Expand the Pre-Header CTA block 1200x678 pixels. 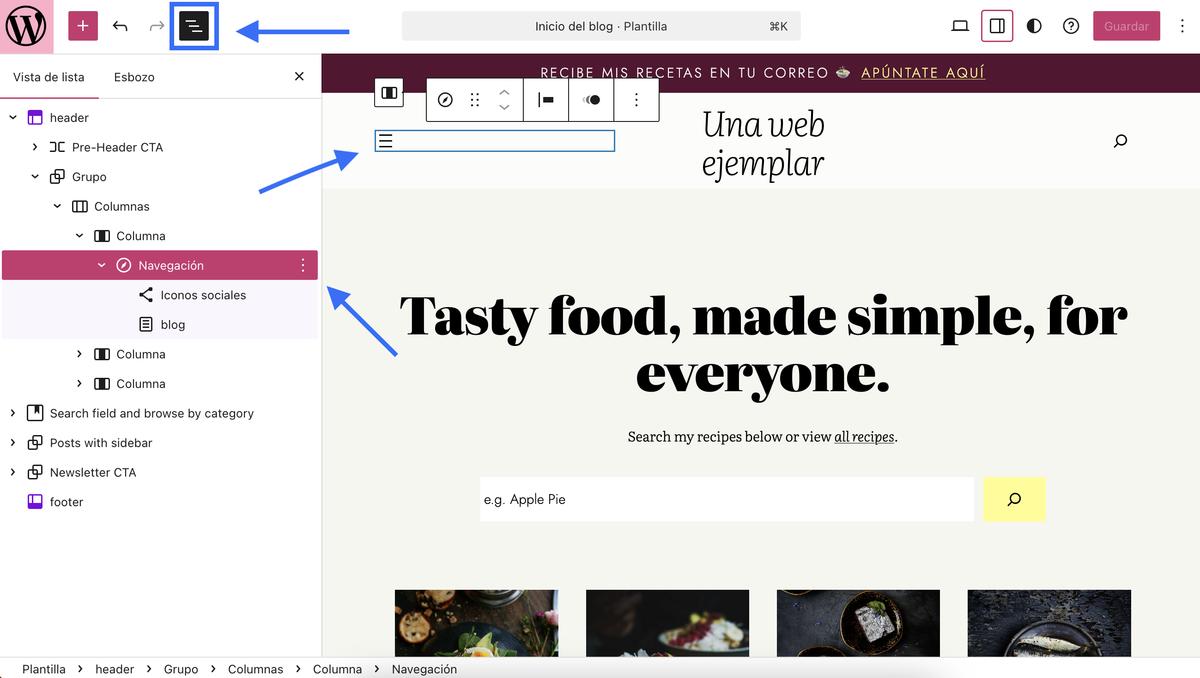[x=35, y=147]
